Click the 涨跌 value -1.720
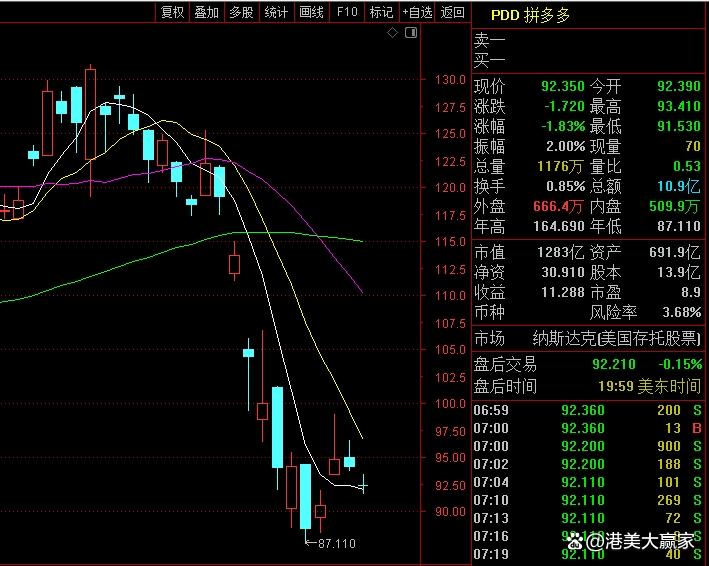709x566 pixels. click(x=564, y=106)
